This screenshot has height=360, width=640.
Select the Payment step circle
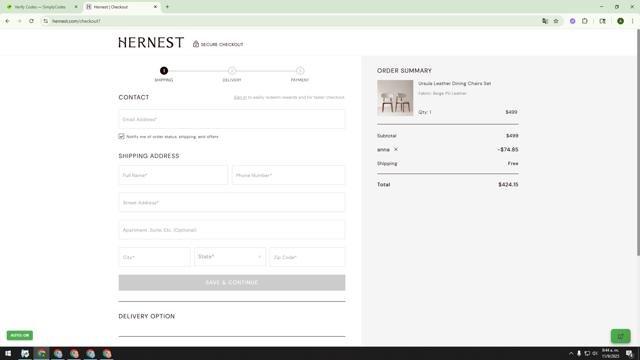tap(300, 71)
